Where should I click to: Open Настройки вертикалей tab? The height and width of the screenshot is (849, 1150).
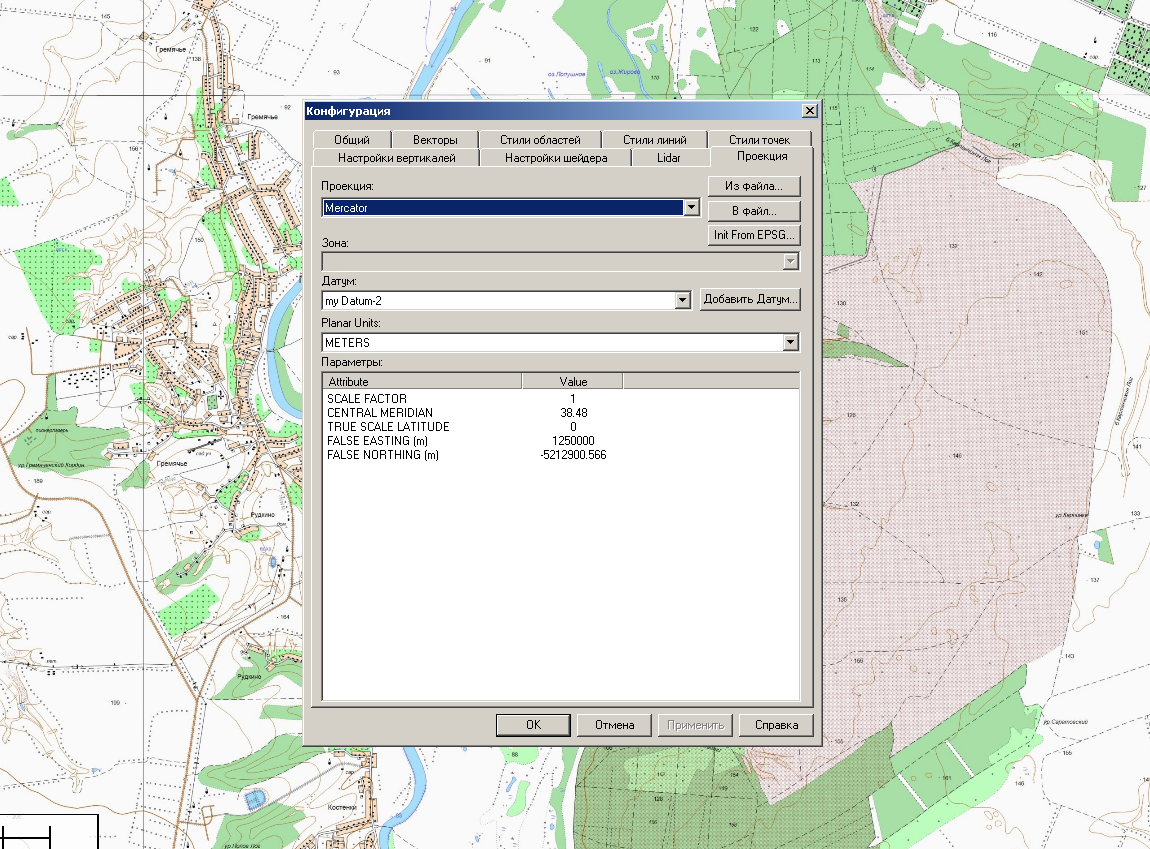coord(396,157)
